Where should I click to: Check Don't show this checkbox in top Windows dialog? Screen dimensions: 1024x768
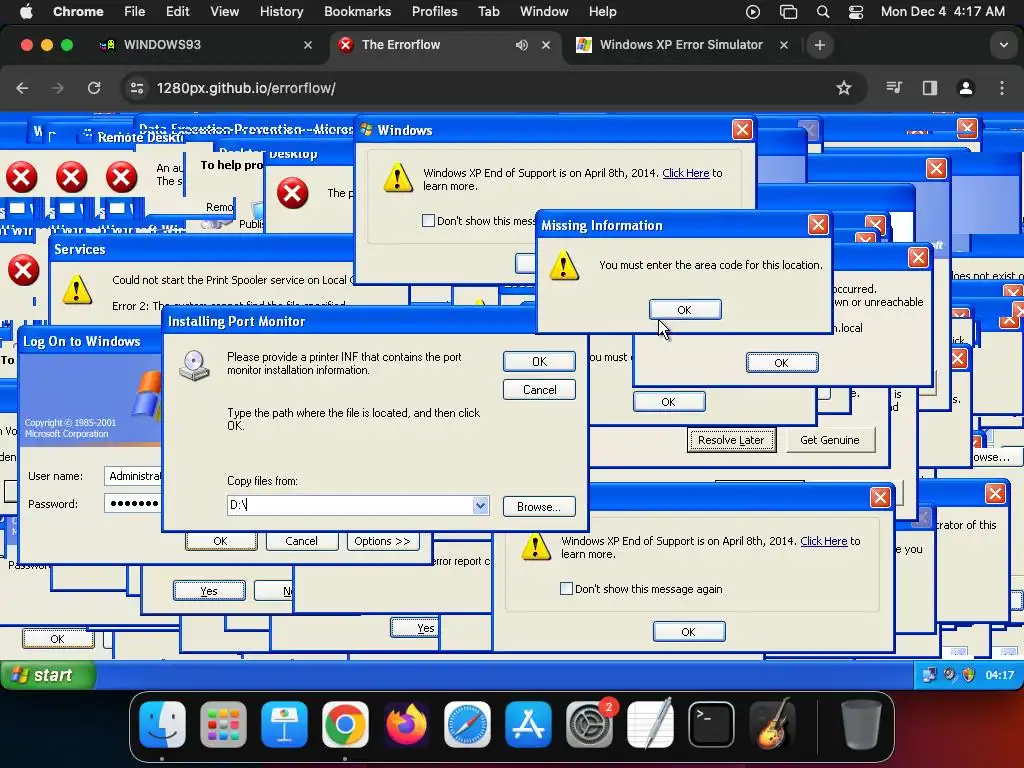click(x=428, y=221)
